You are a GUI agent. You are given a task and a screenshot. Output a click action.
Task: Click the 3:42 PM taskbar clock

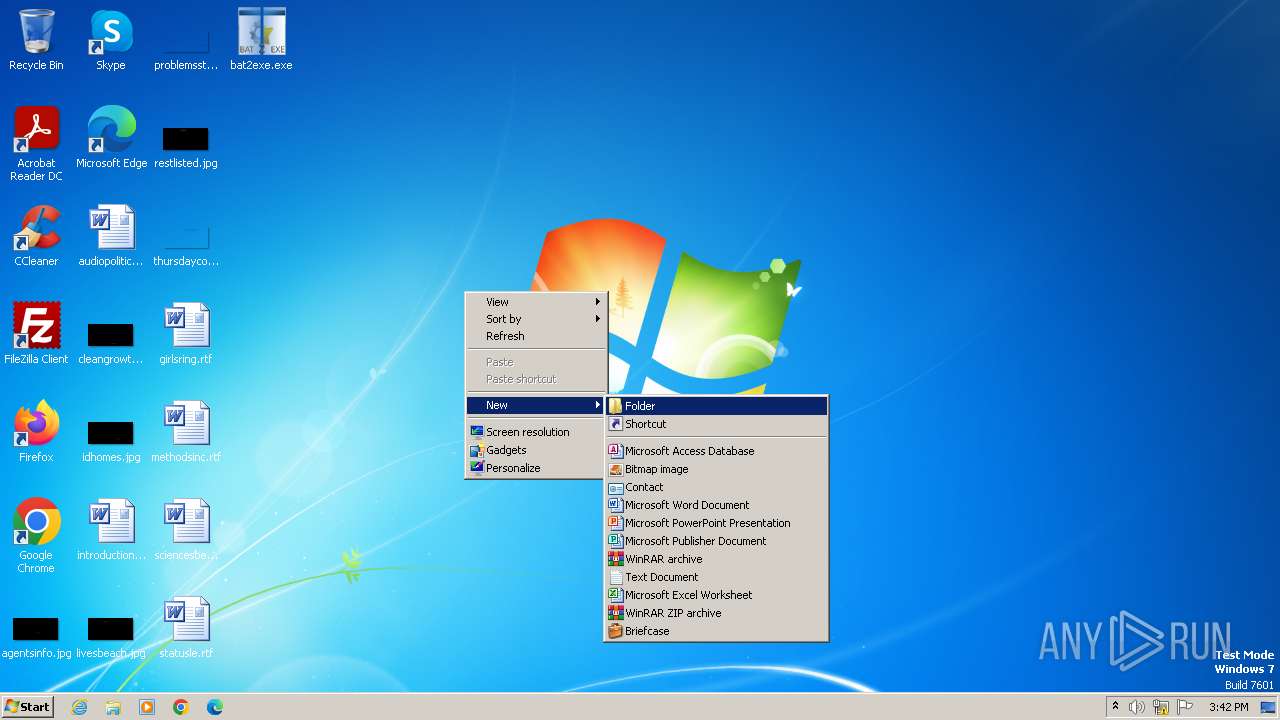click(1228, 707)
